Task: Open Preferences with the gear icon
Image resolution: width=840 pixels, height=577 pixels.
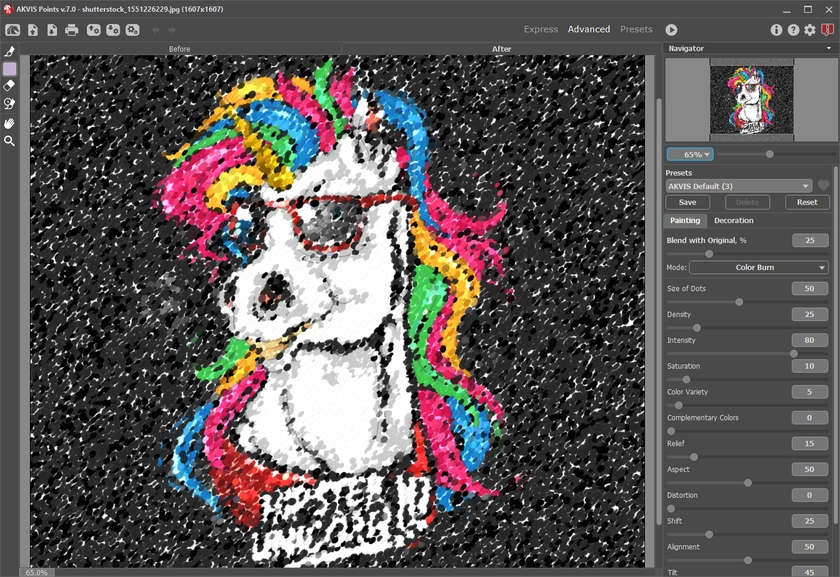Action: [x=810, y=30]
